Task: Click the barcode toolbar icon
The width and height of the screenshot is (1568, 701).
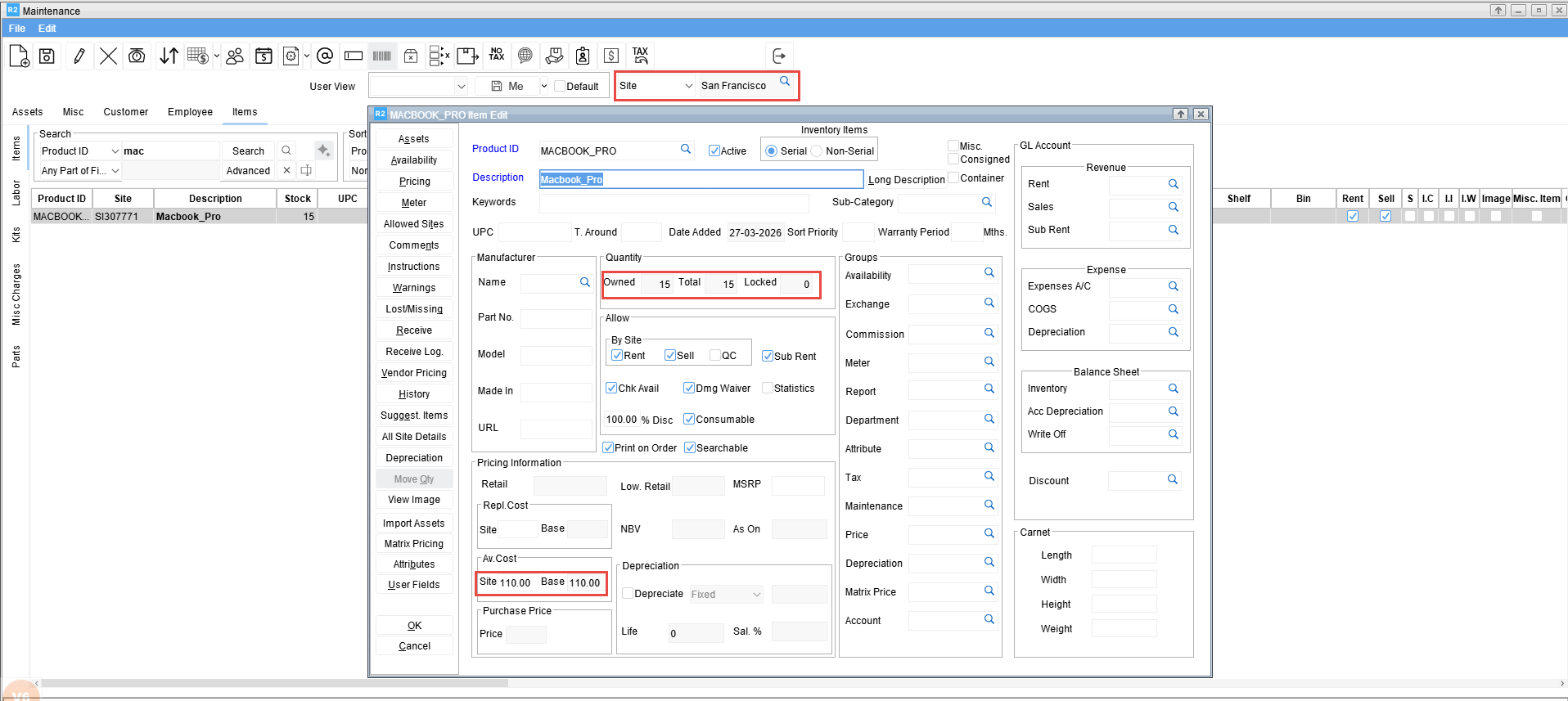Action: 382,56
